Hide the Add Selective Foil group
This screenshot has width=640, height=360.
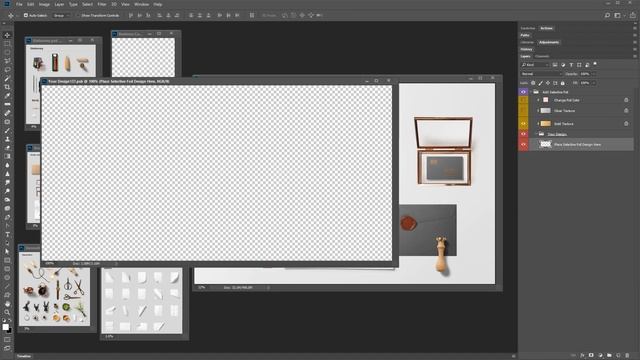[523, 92]
